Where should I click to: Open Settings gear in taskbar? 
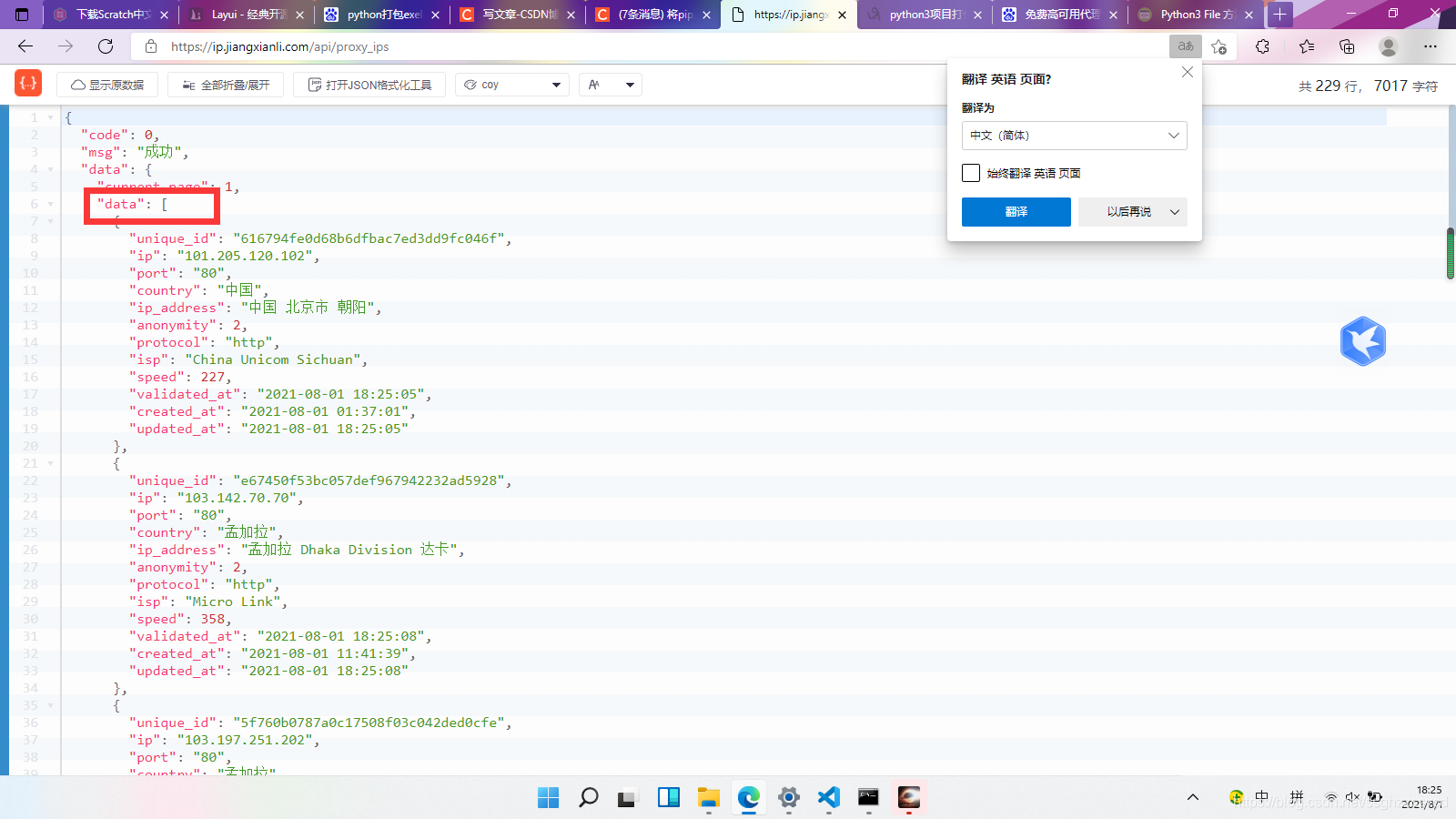[789, 798]
